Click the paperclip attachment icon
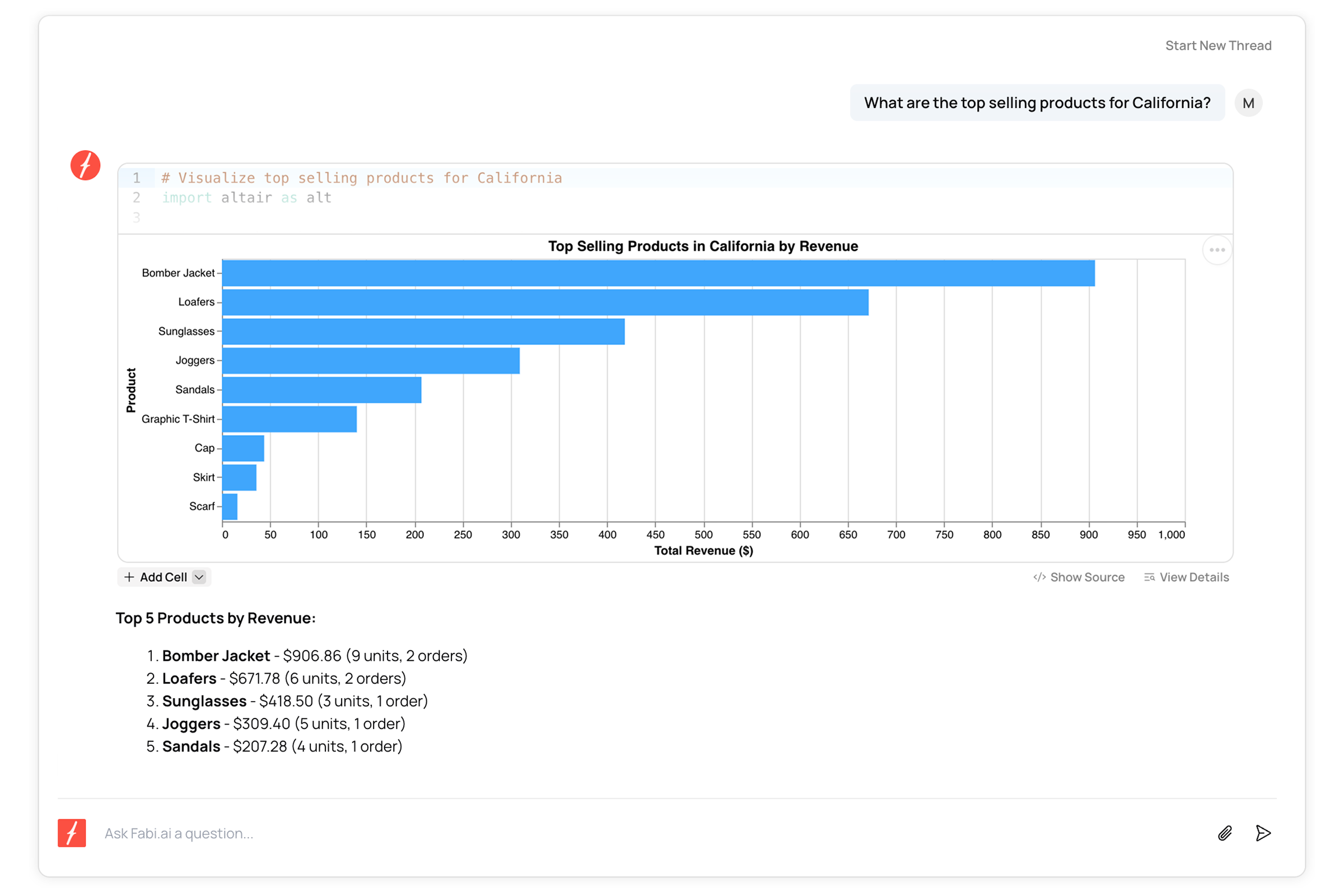The width and height of the screenshot is (1344, 896). pyautogui.click(x=1224, y=833)
